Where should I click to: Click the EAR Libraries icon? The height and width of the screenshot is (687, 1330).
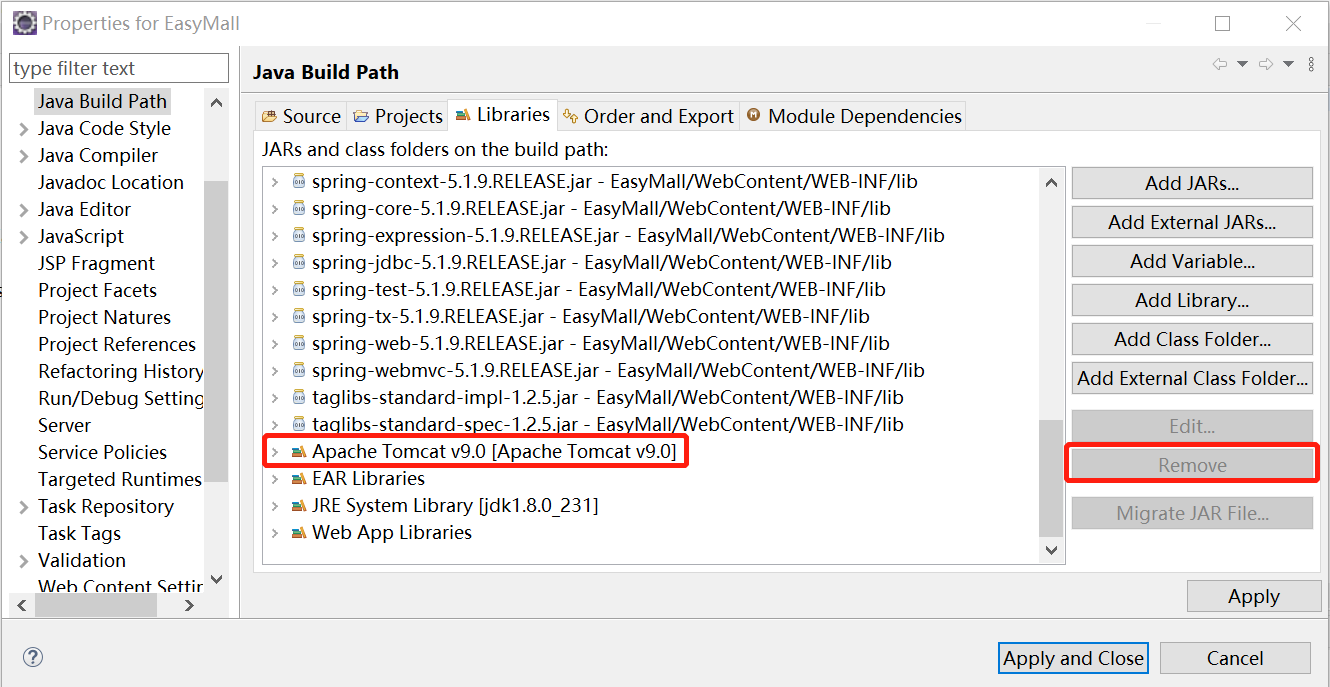(299, 478)
